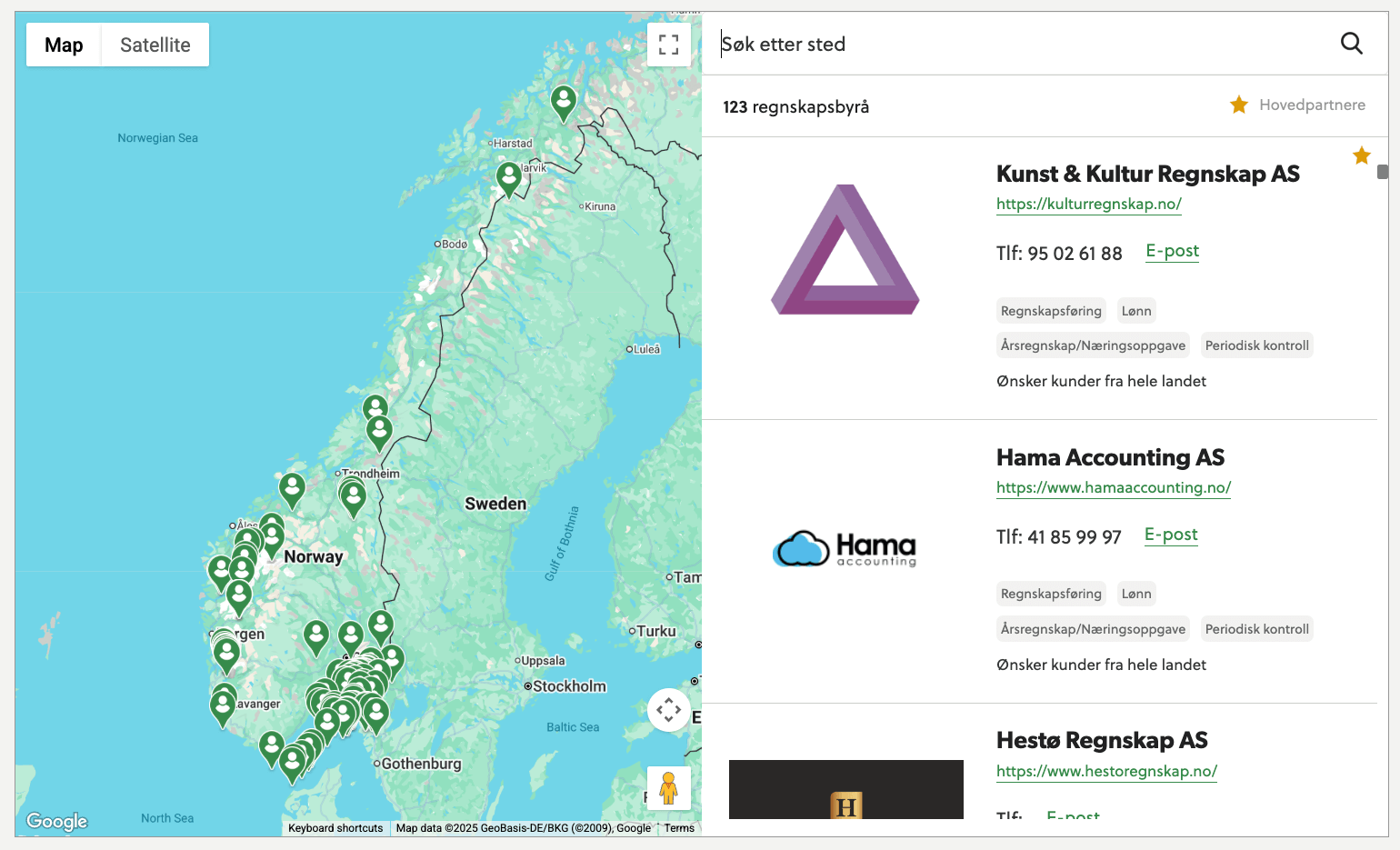Click the Stockholm label on map
Viewport: 1400px width, 850px height.
pyautogui.click(x=569, y=686)
